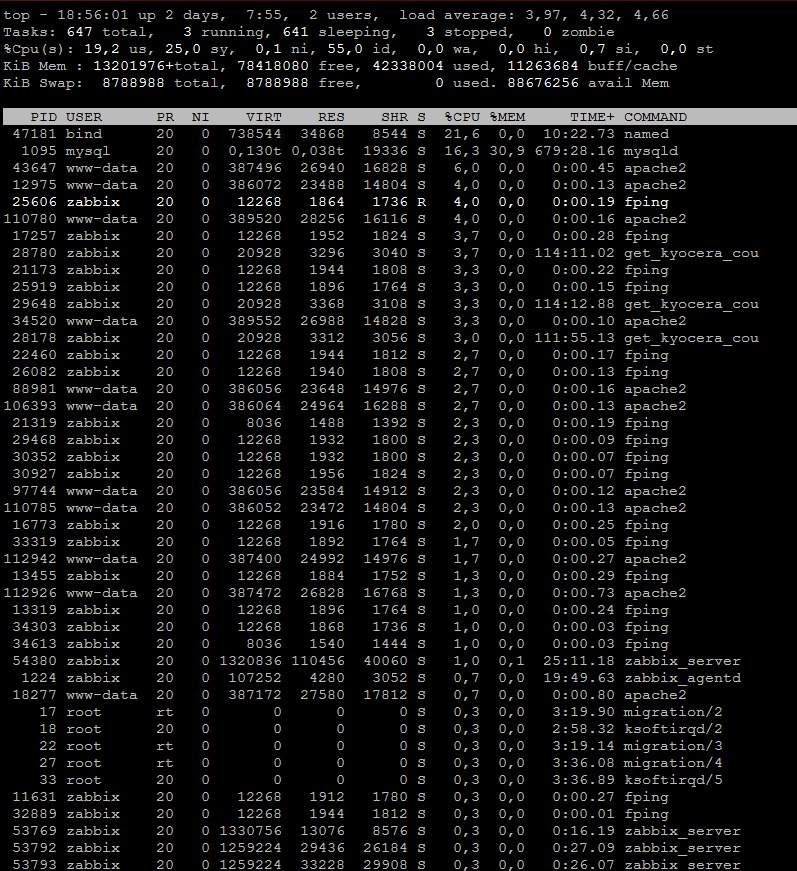Click the 55,0 idle CPU value
This screenshot has height=871, width=797.
344,49
